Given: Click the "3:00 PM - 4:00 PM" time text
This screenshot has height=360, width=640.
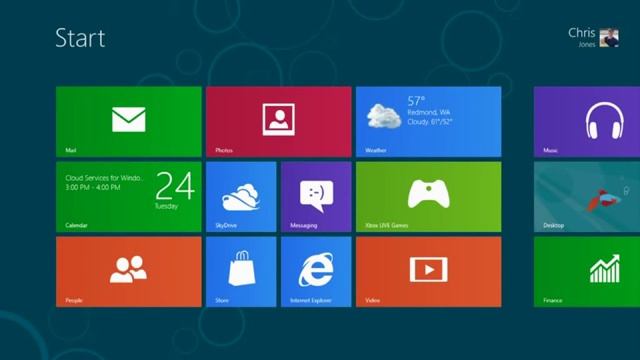Looking at the screenshot, I should (x=93, y=187).
